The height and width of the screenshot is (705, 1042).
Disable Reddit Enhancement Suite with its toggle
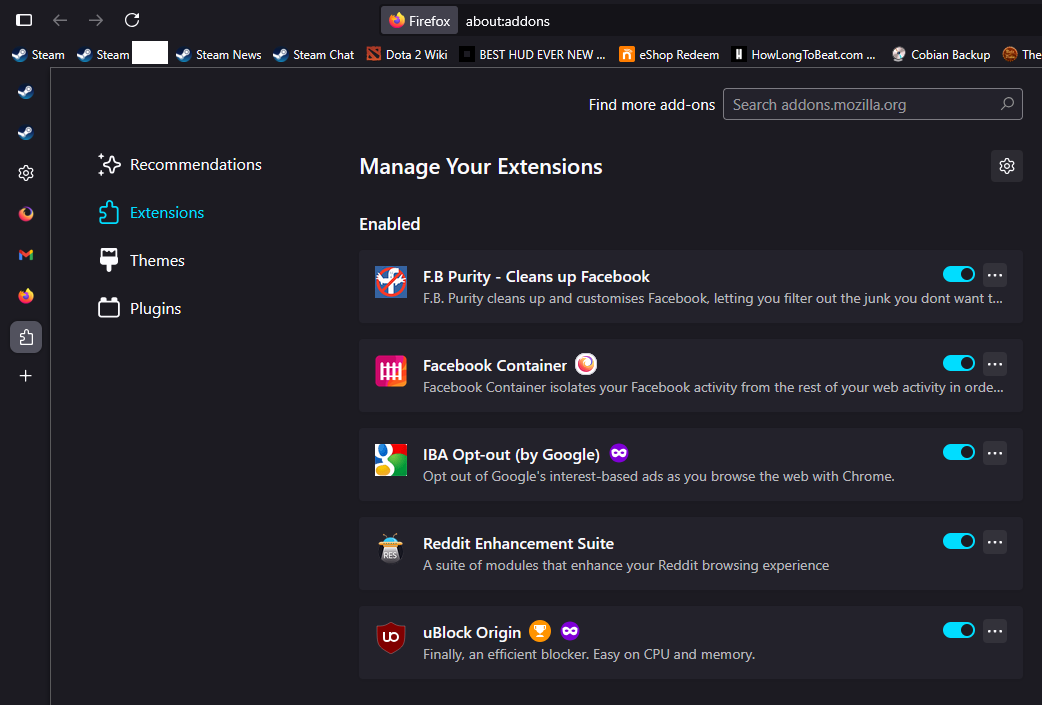click(x=959, y=542)
